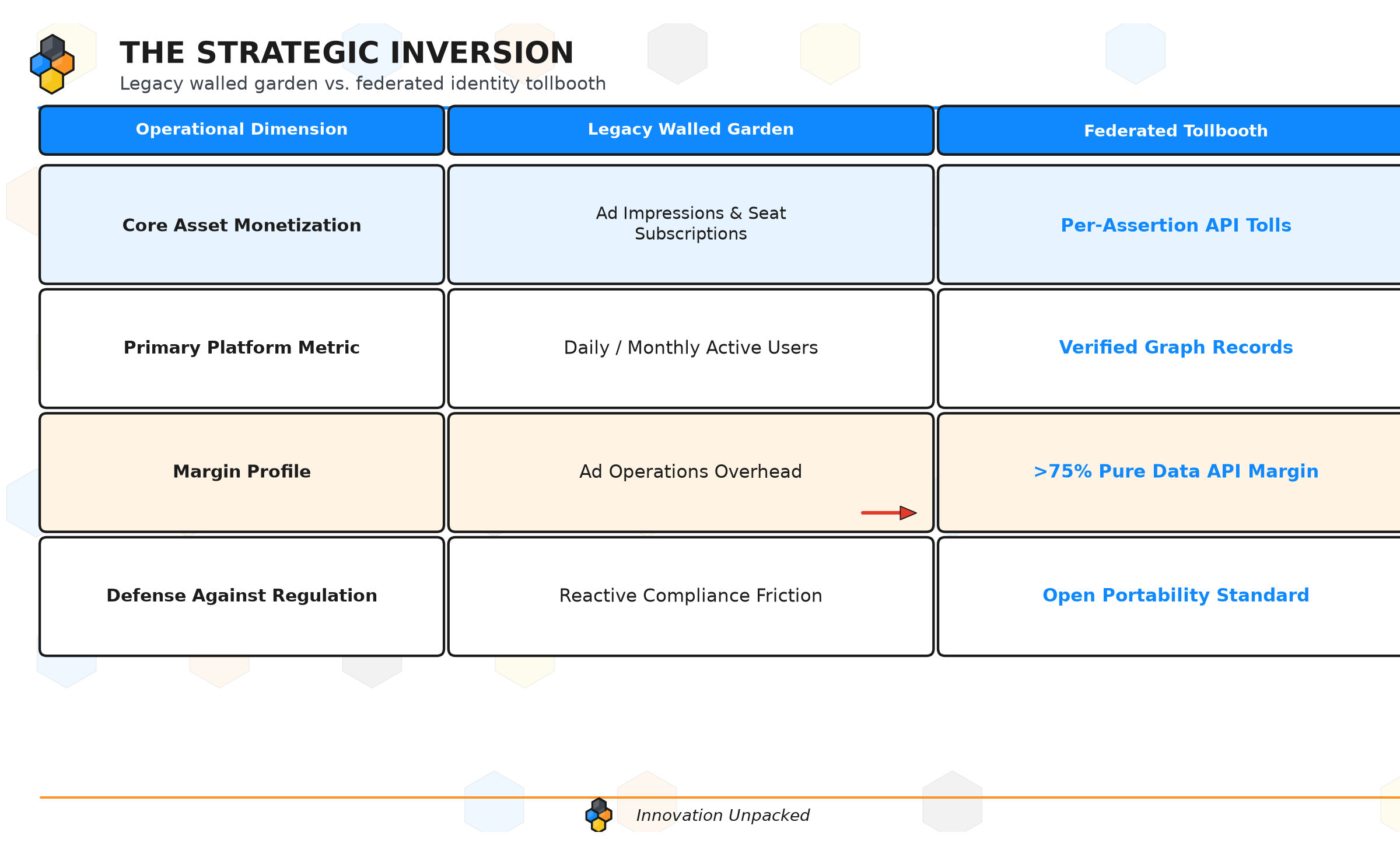
Task: Click the Innovation Unpacked footer text
Action: [x=723, y=815]
